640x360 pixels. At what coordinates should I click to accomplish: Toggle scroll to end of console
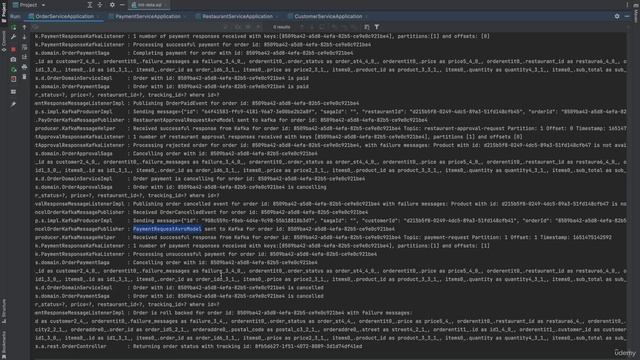pos(24,57)
